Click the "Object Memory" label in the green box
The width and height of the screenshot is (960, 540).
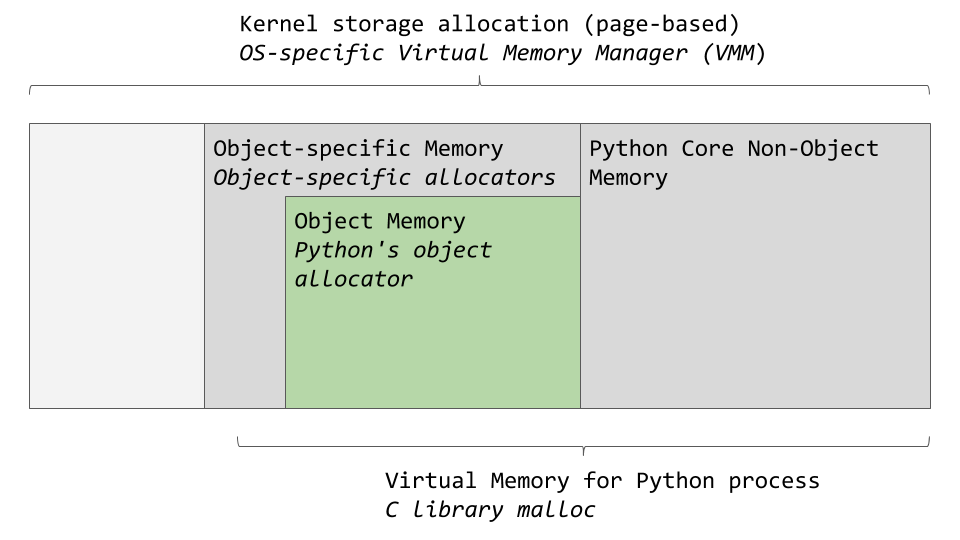tap(380, 221)
